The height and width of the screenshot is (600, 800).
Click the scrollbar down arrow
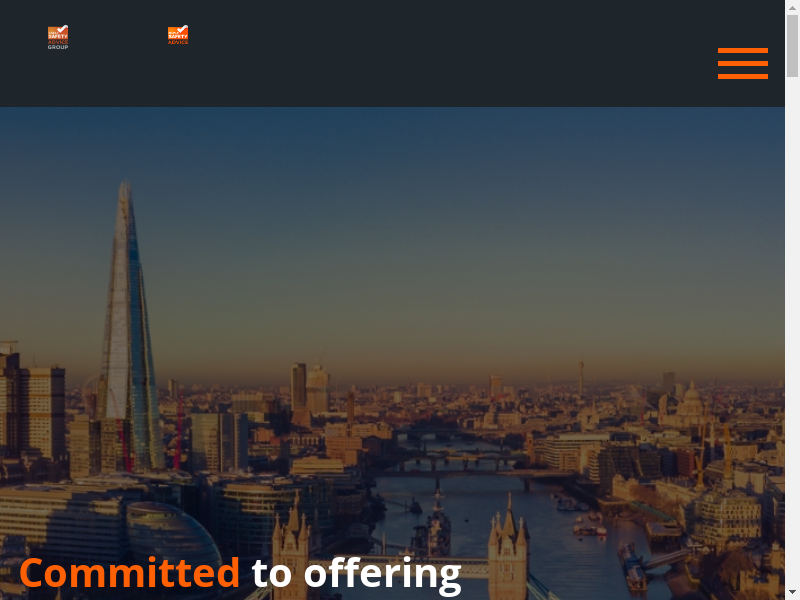(792, 593)
